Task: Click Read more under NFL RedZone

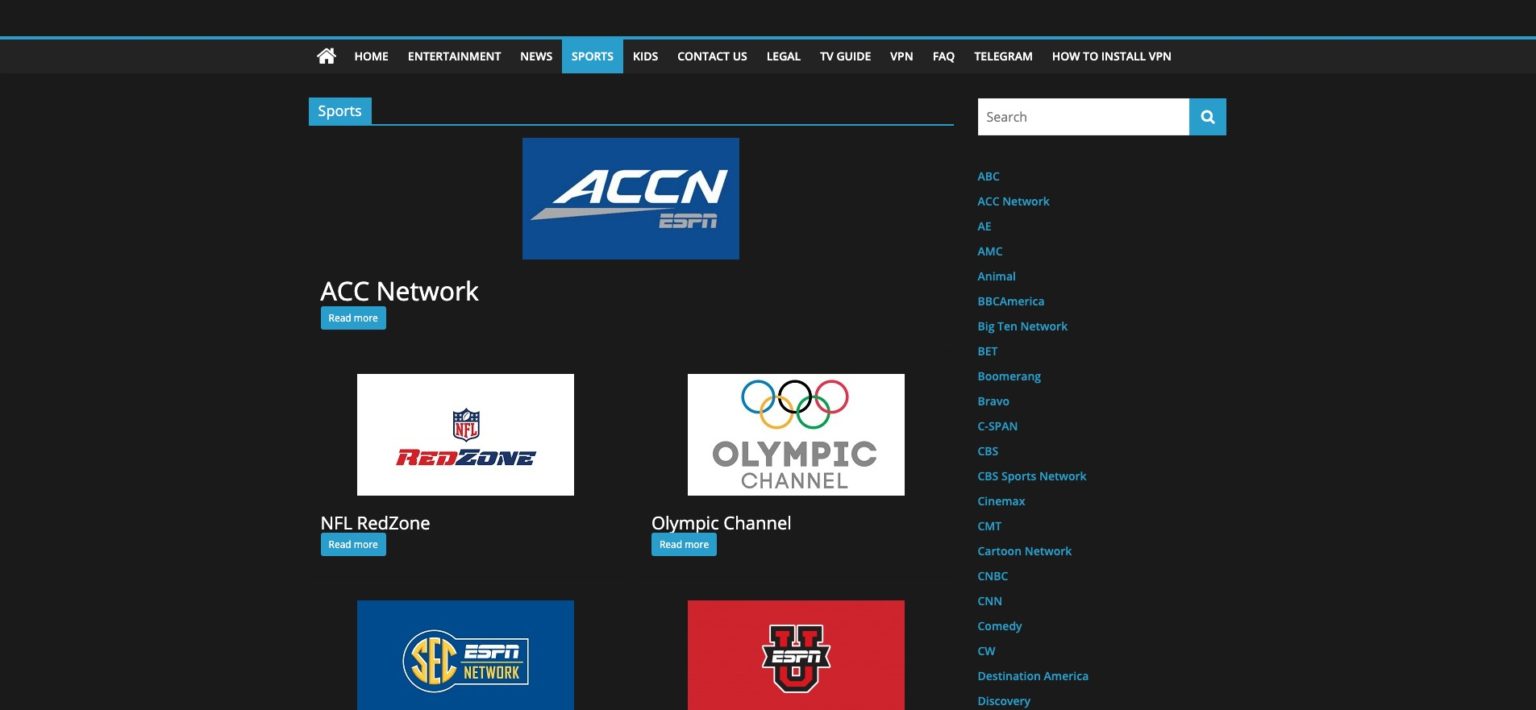Action: pyautogui.click(x=353, y=545)
